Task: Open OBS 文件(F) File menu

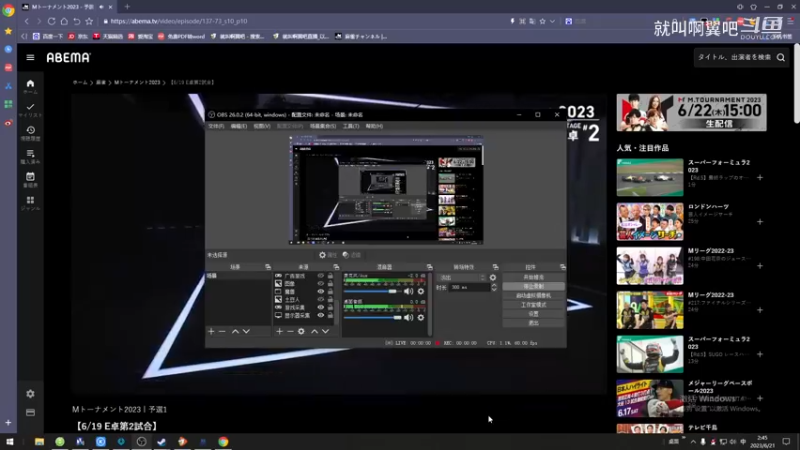Action: click(216, 126)
